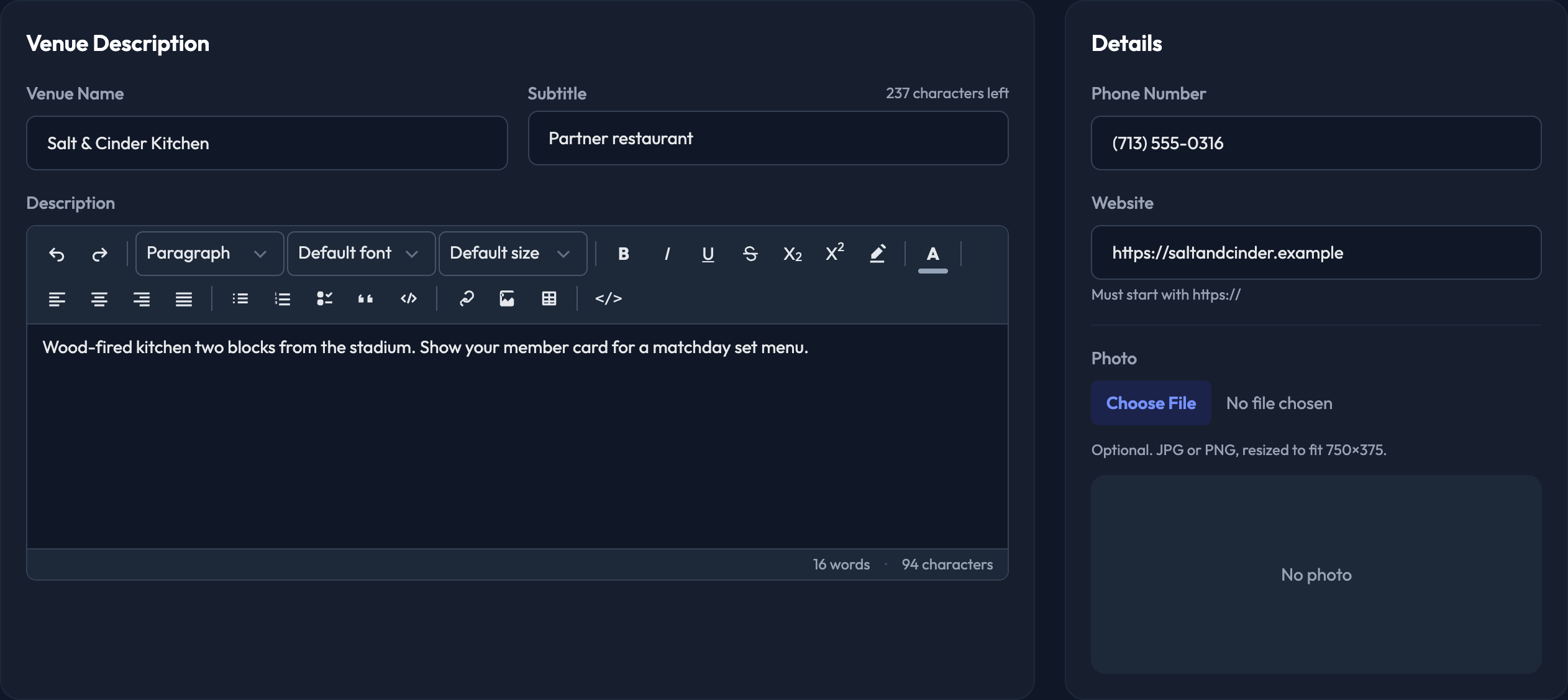Insert a hyperlink
The width and height of the screenshot is (1568, 700).
[467, 298]
